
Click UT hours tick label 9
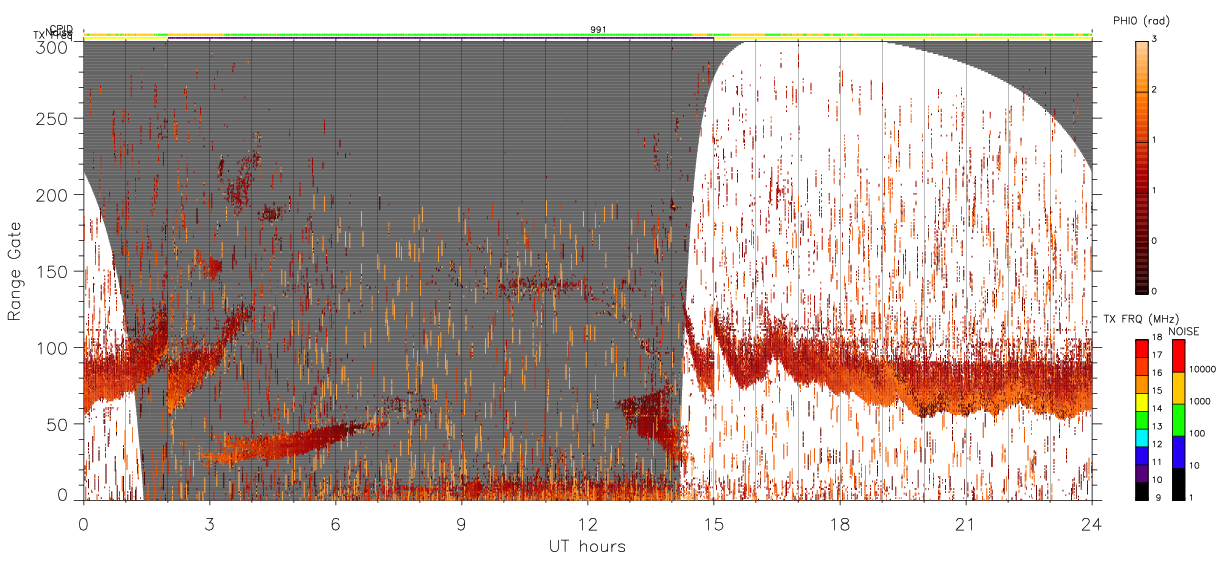coord(462,523)
